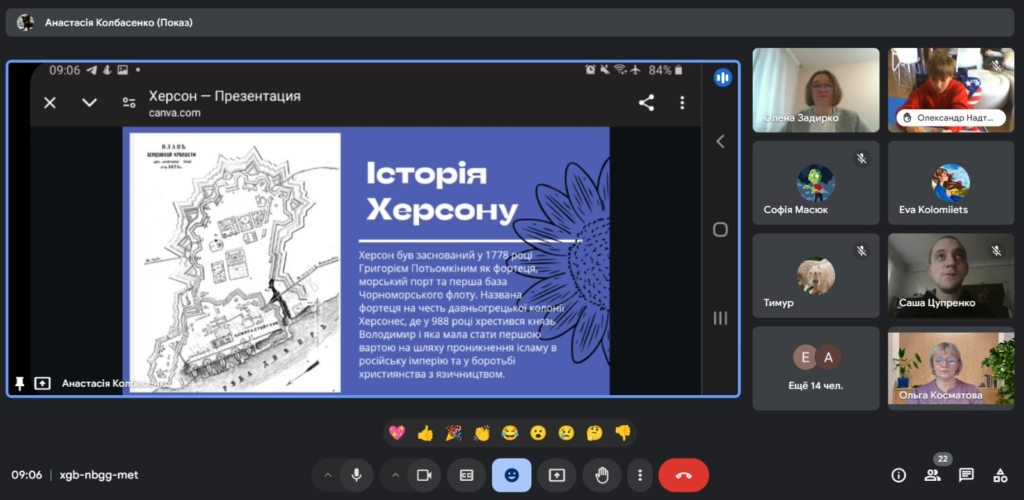Toggle closed captions button
The height and width of the screenshot is (500, 1024).
click(466, 475)
